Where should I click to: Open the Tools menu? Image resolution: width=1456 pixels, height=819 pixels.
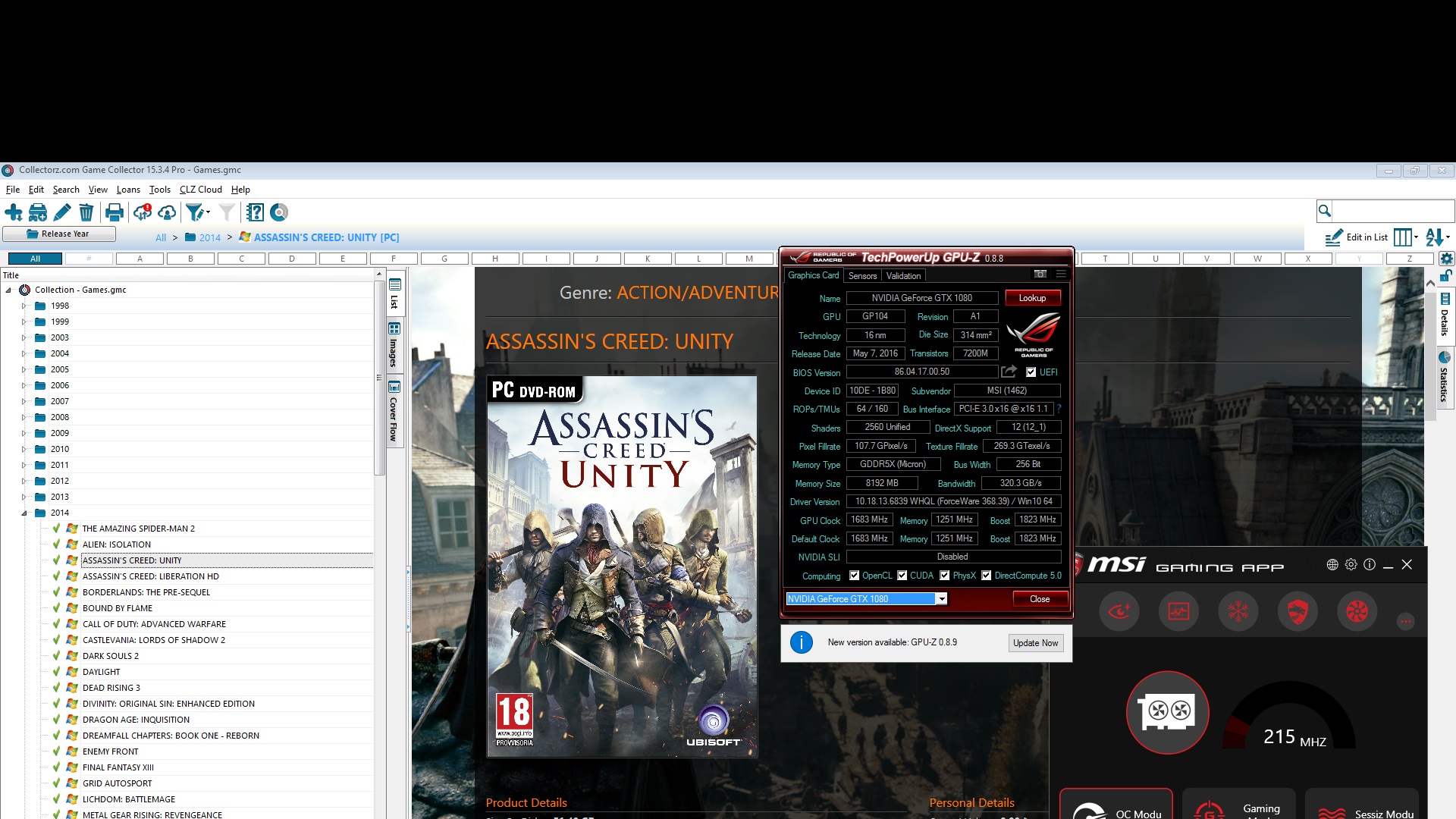160,190
